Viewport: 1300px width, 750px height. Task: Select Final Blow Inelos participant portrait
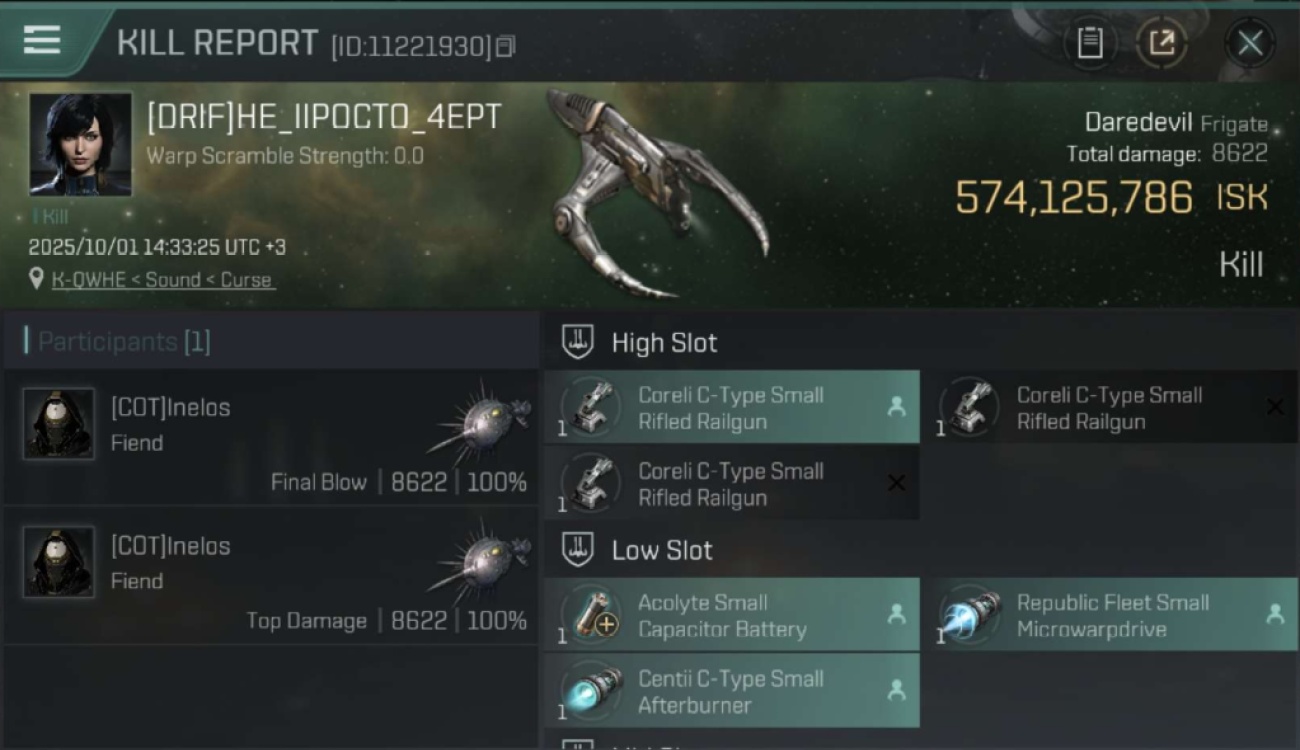point(59,424)
